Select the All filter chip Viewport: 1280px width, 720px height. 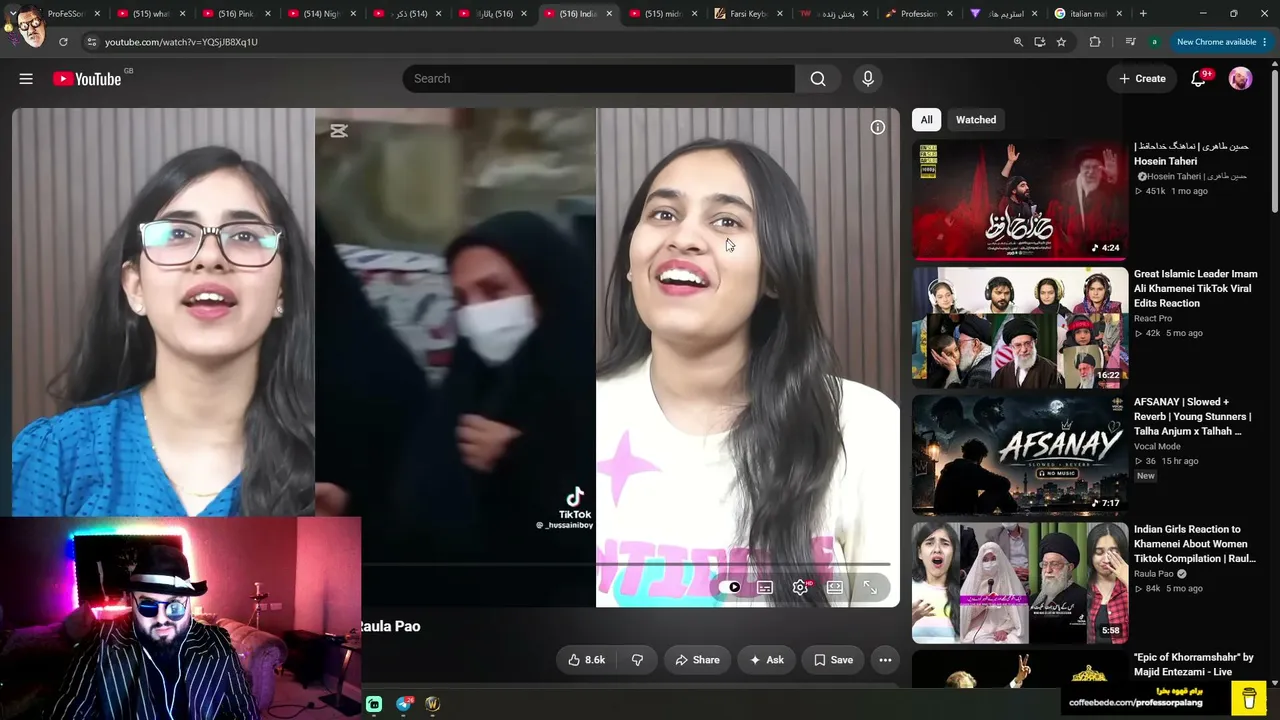click(x=926, y=120)
